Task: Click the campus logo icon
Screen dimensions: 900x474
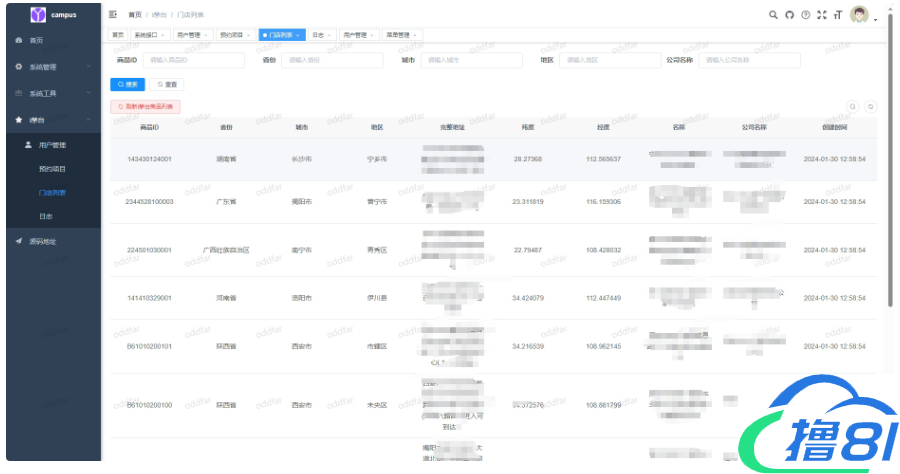Action: tap(38, 14)
